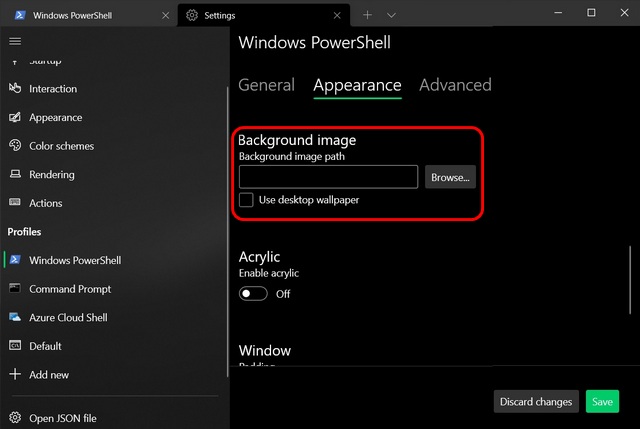
Task: Click the Rendering monitor icon
Action: (x=15, y=174)
